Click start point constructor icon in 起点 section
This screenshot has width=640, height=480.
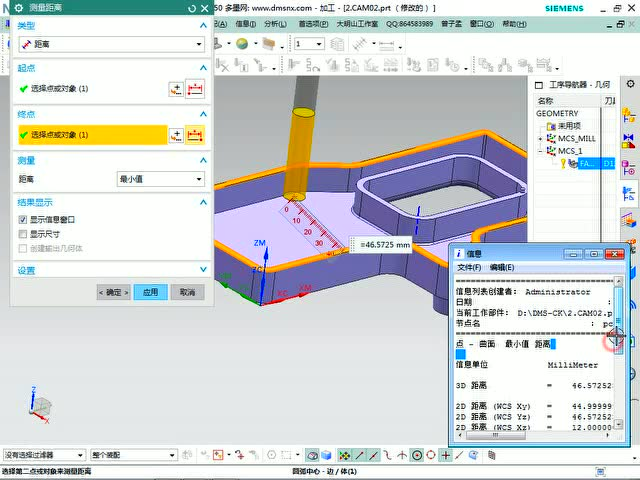click(176, 89)
